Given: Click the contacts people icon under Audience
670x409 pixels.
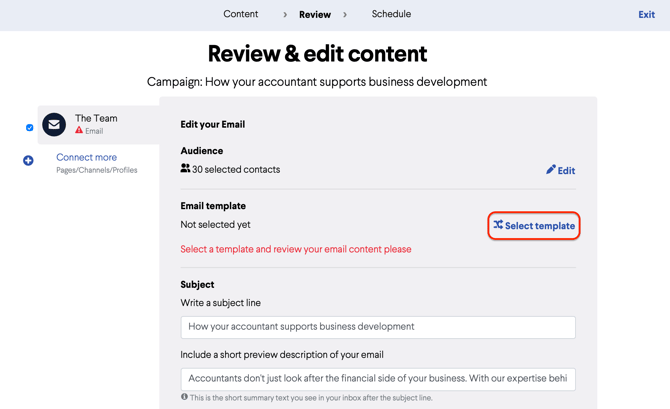Looking at the screenshot, I should tap(185, 169).
